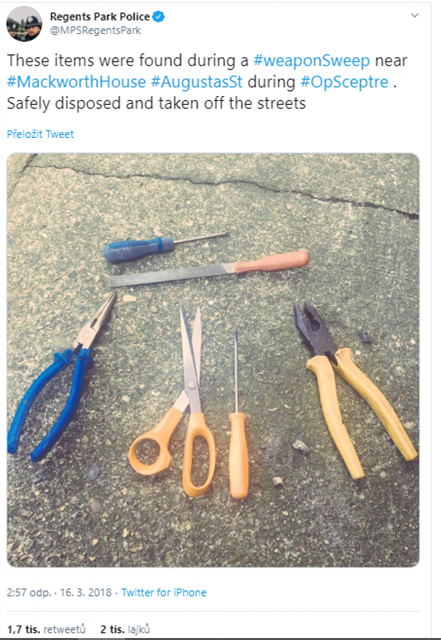Open the #OpSceptre hashtag

[344, 82]
